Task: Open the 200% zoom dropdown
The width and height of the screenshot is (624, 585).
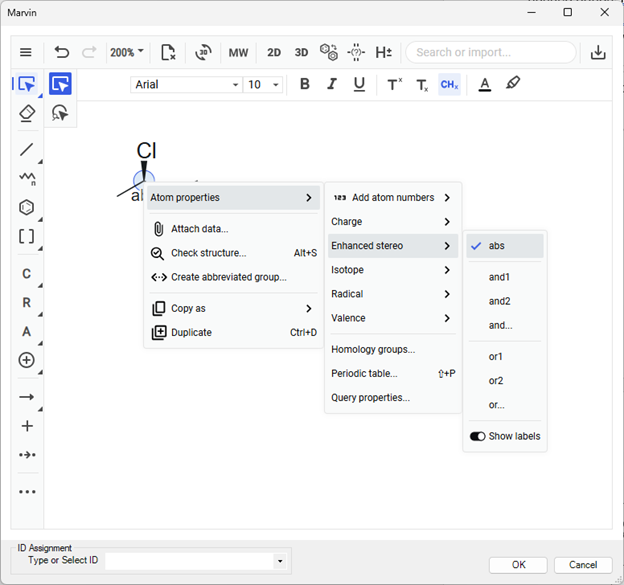Action: click(127, 52)
